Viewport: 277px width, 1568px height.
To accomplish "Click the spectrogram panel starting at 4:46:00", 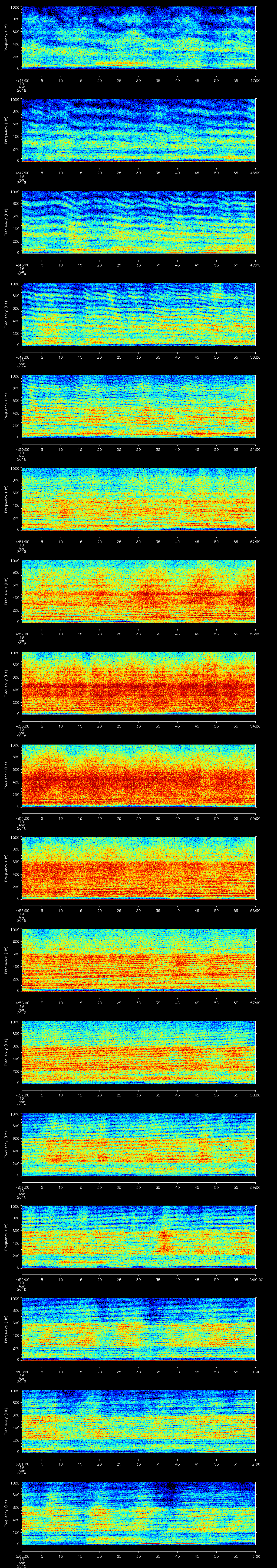I will tap(138, 38).
